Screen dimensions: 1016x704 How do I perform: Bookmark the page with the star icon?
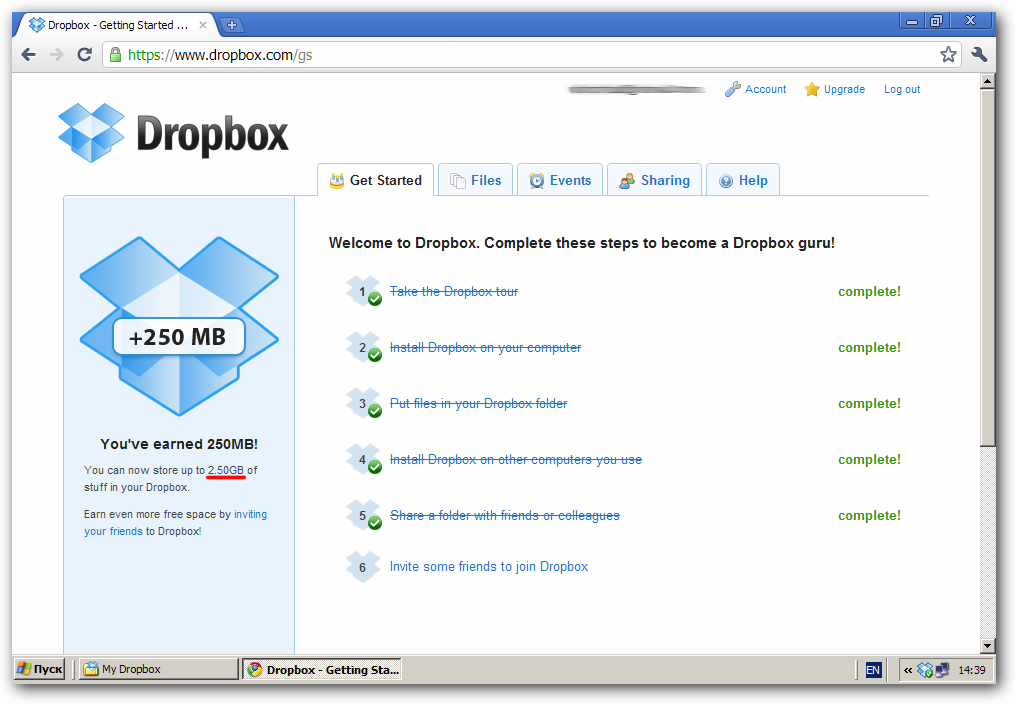[x=948, y=54]
